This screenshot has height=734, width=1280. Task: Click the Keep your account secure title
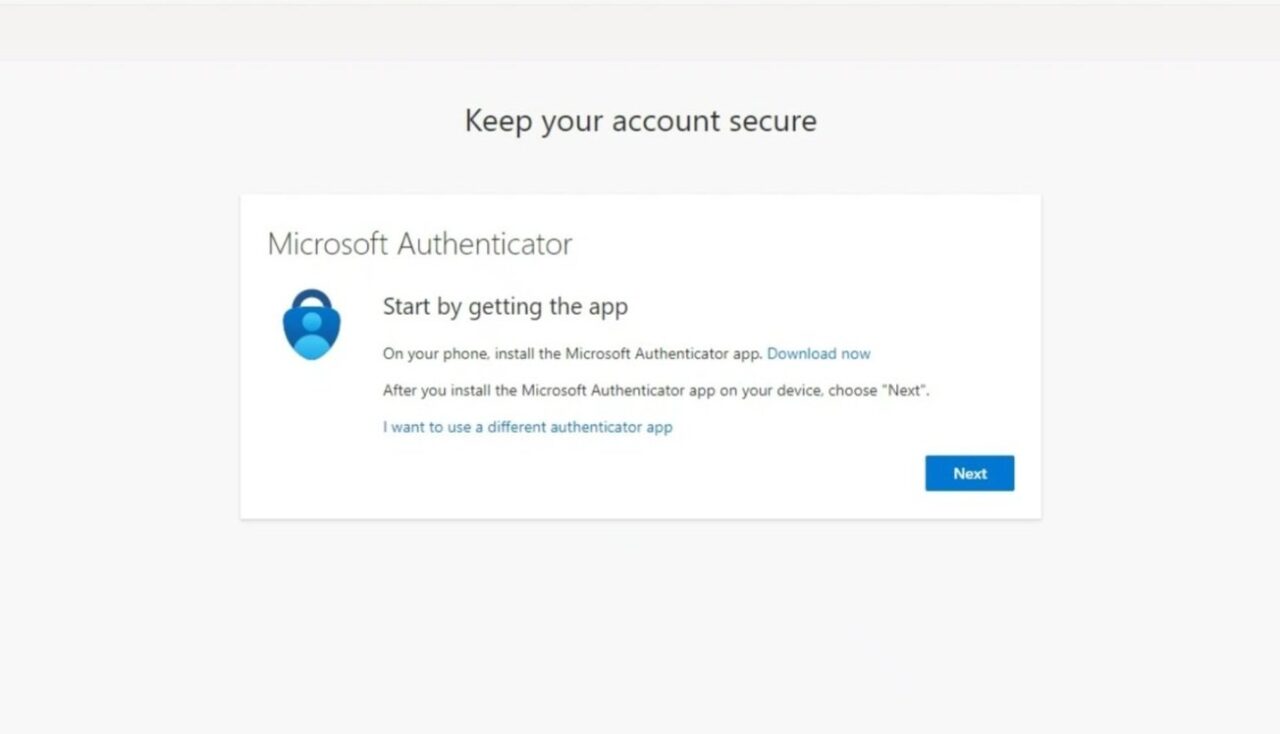(x=640, y=121)
